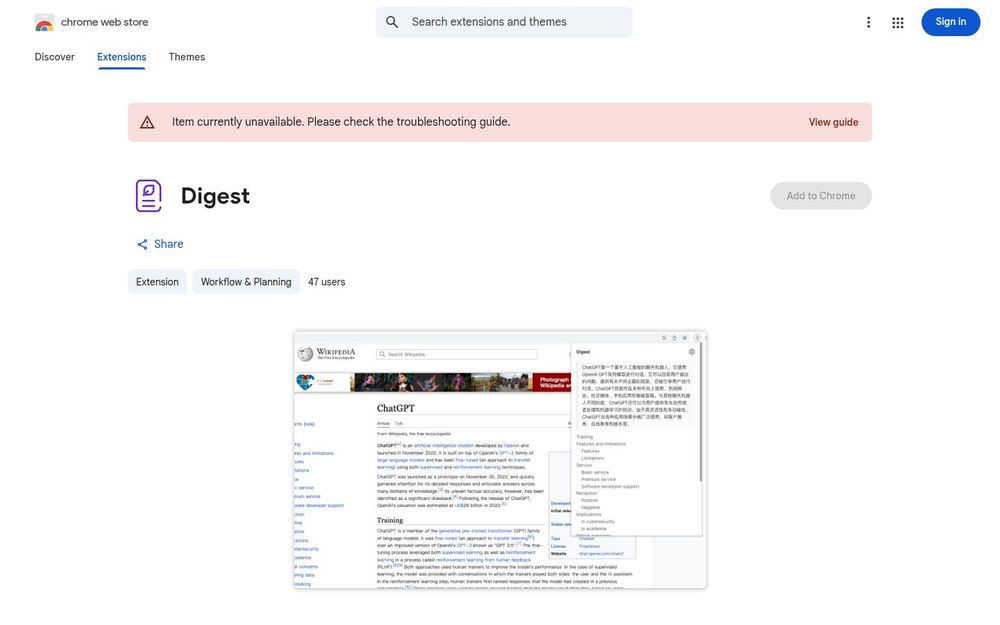The width and height of the screenshot is (1000, 625).
Task: Open the Themes tab
Action: coord(187,57)
